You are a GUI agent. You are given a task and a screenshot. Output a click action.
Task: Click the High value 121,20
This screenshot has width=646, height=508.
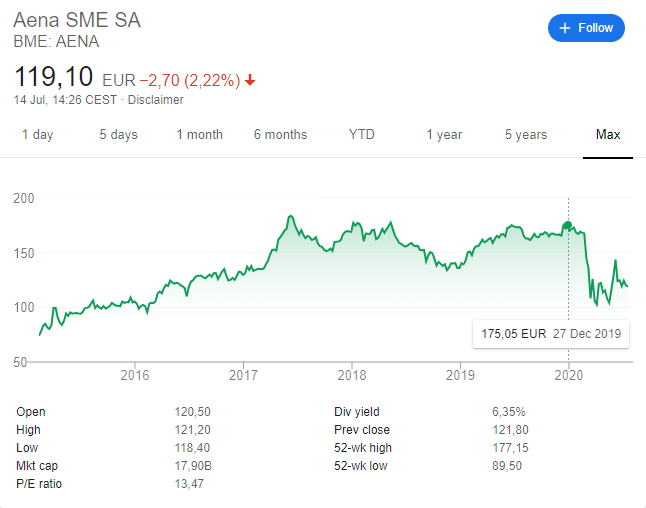[192, 430]
